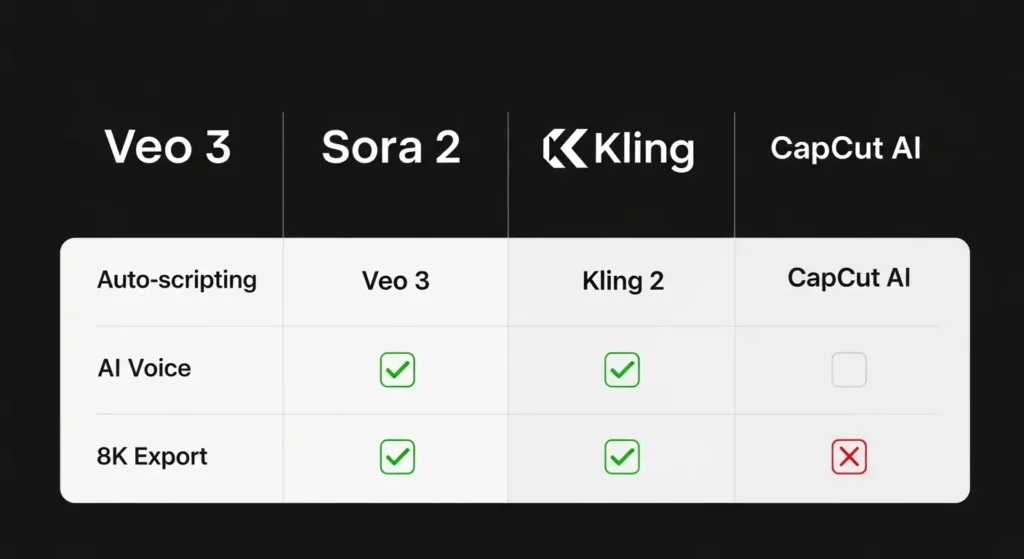Click divider line between Veo 3 and Sora 2 headers
Viewport: 1024px width, 559px height.
click(283, 175)
